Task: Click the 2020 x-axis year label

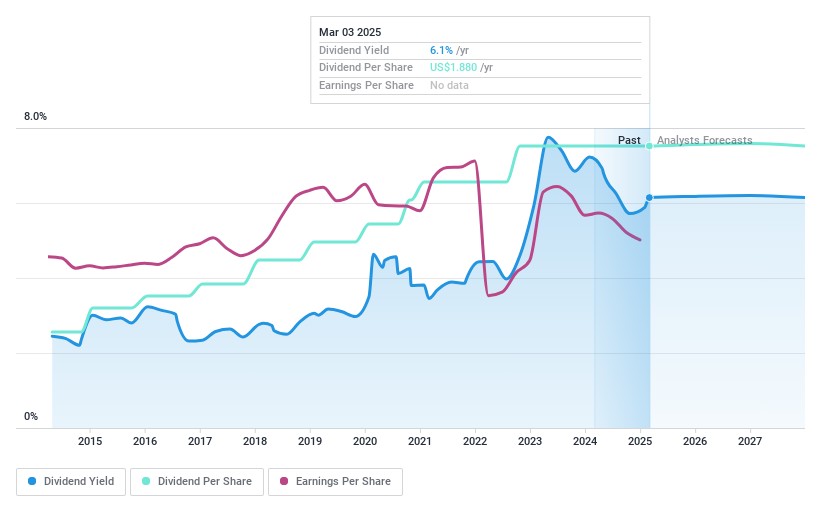Action: coord(365,441)
